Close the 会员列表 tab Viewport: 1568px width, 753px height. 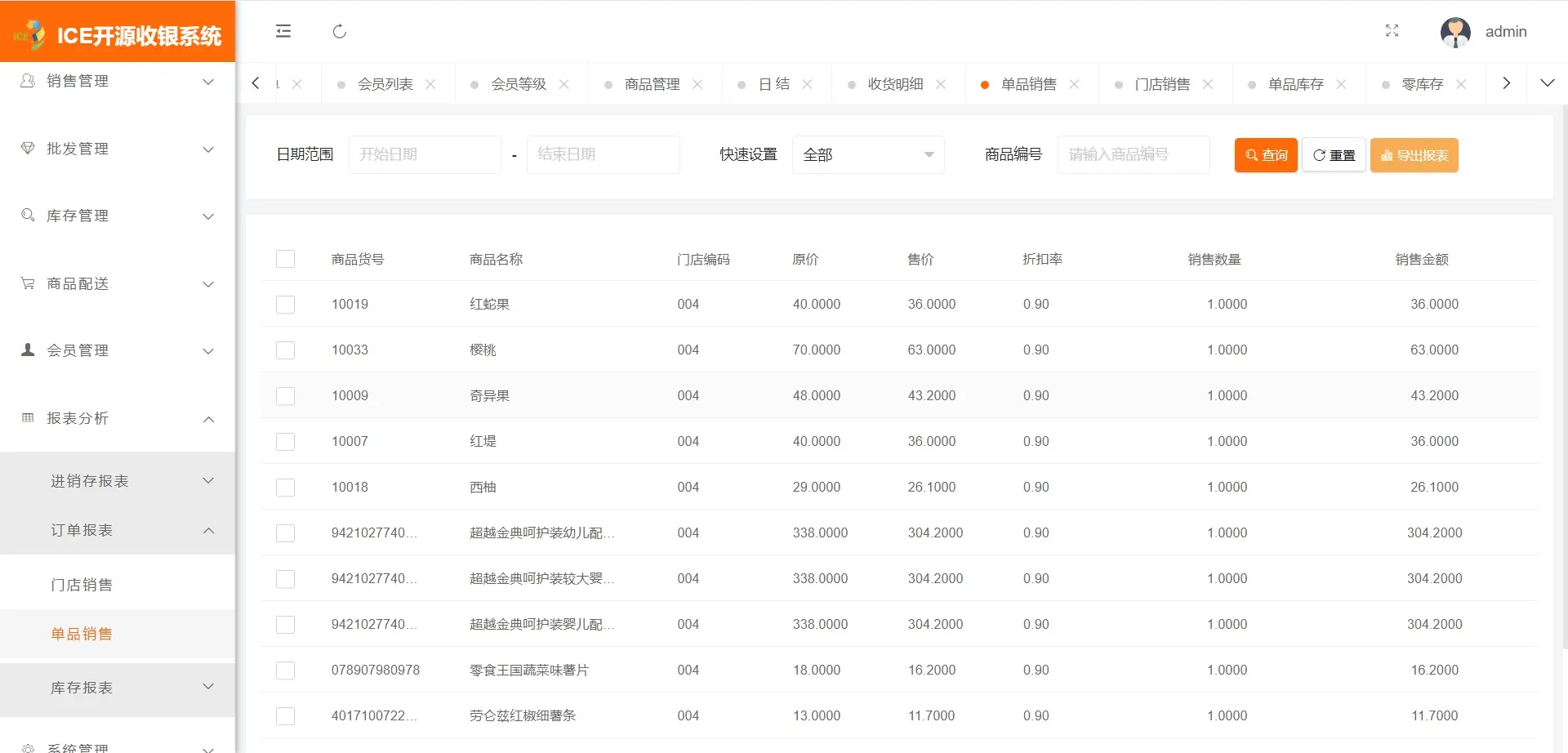click(430, 84)
